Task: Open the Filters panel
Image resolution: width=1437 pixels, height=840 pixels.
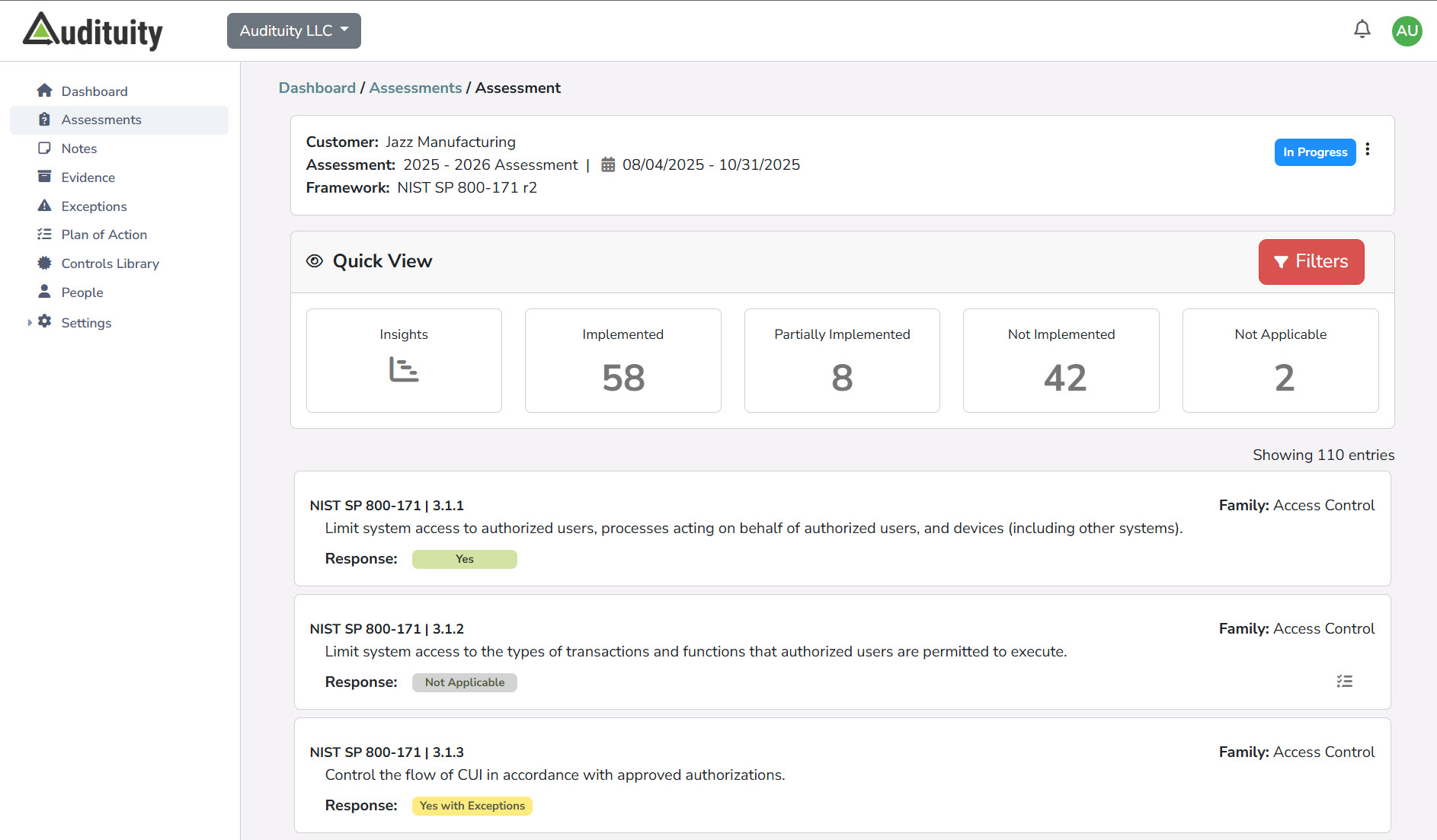Action: click(1311, 261)
